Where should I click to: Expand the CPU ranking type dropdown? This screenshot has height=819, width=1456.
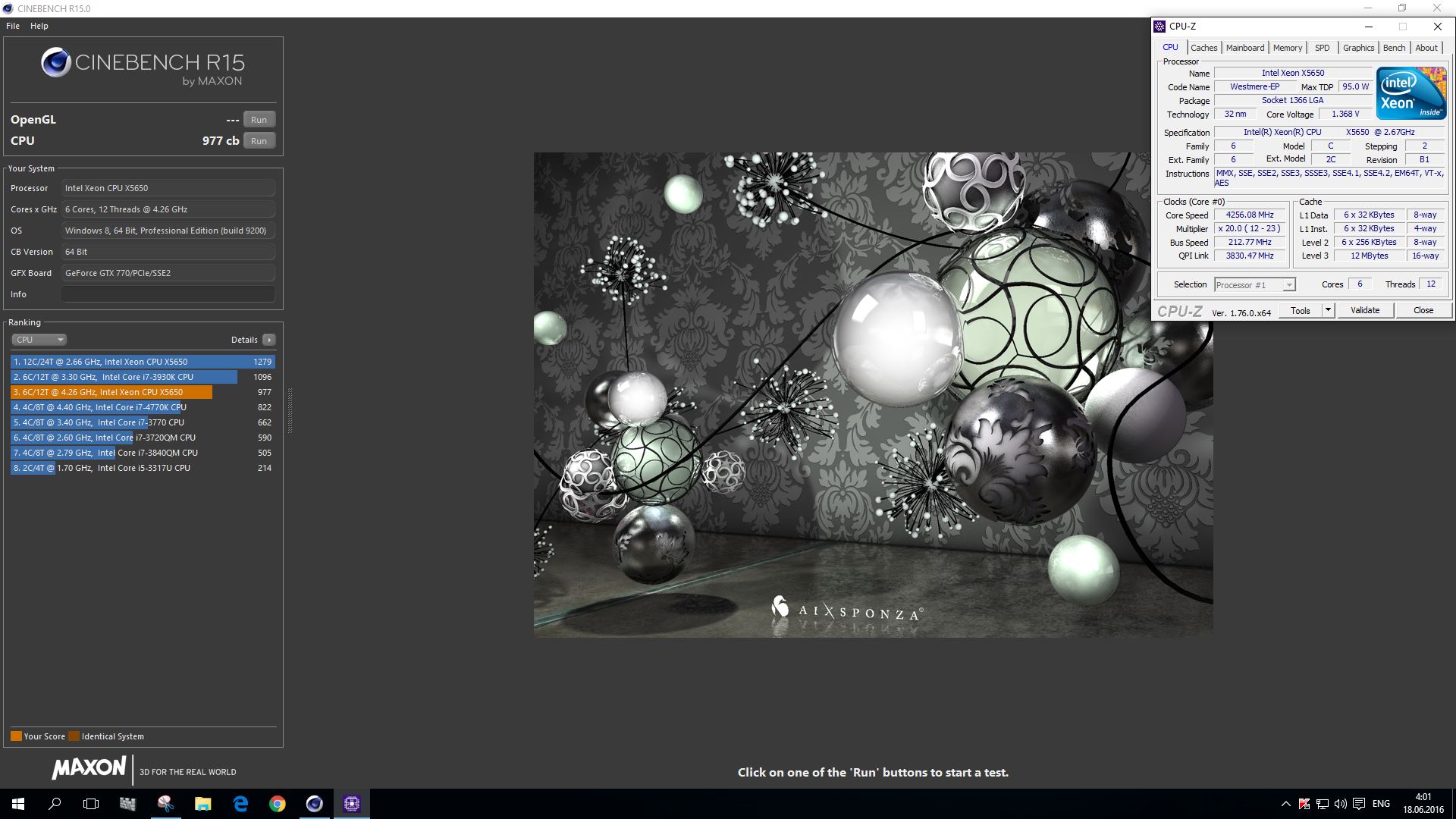tap(39, 340)
